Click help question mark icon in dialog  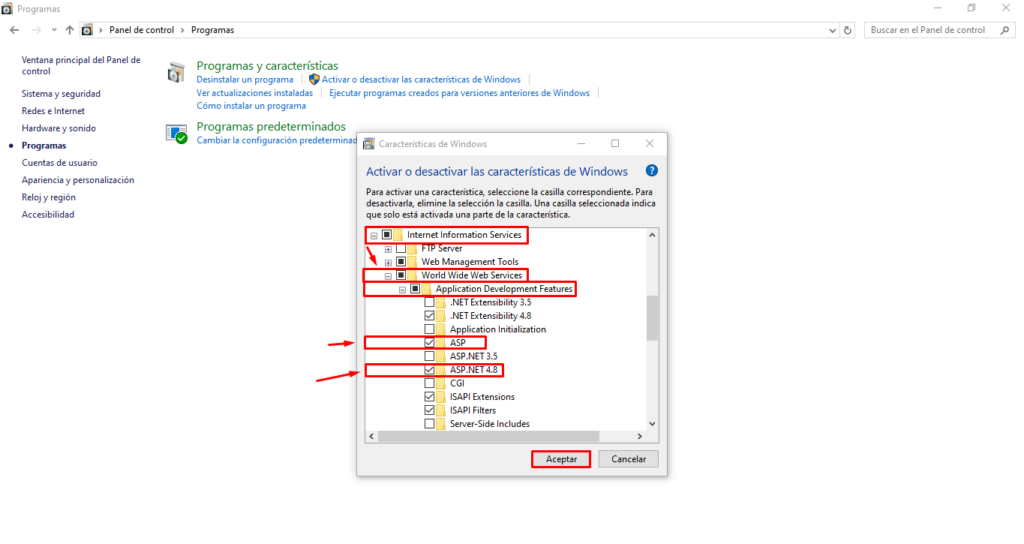652,170
